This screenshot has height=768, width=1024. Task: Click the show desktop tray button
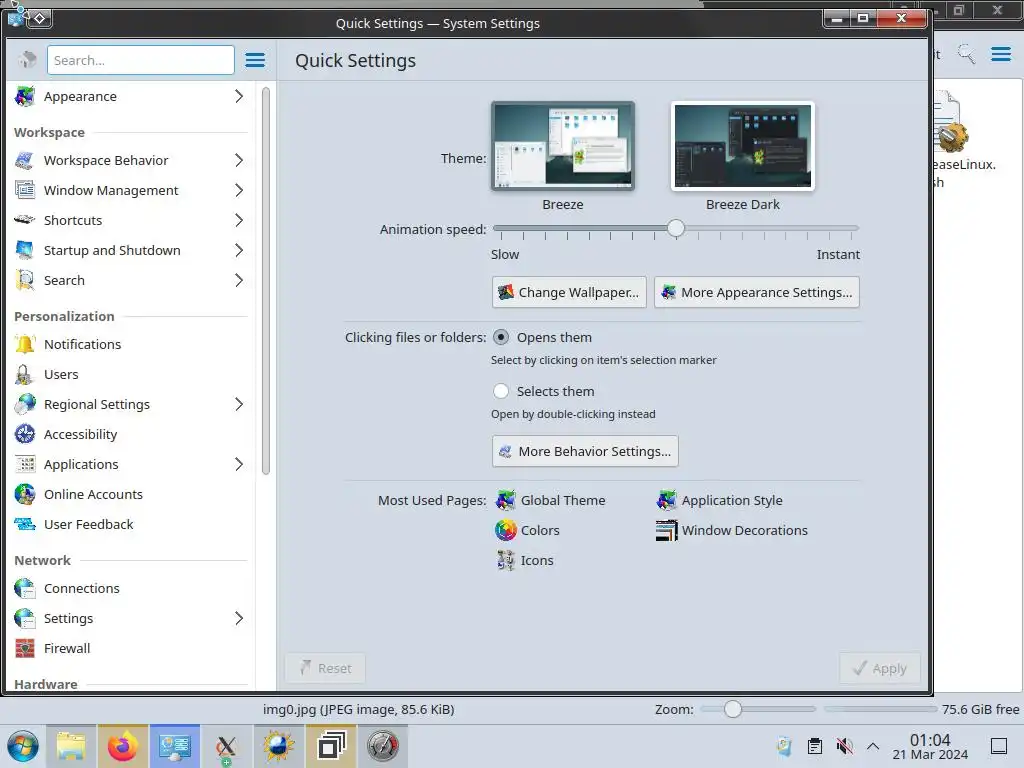(999, 746)
